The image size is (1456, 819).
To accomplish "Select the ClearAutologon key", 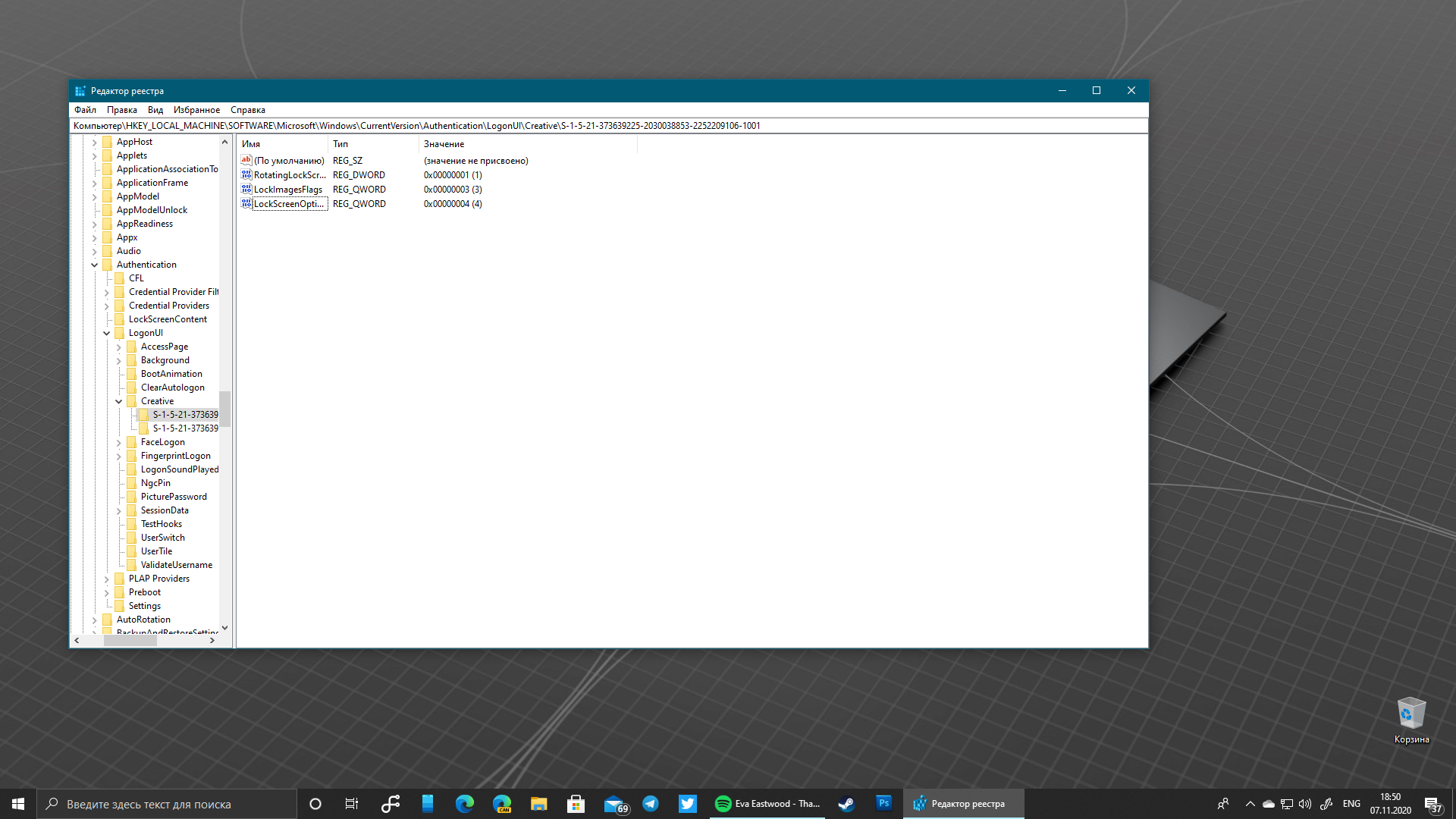I will coord(172,388).
